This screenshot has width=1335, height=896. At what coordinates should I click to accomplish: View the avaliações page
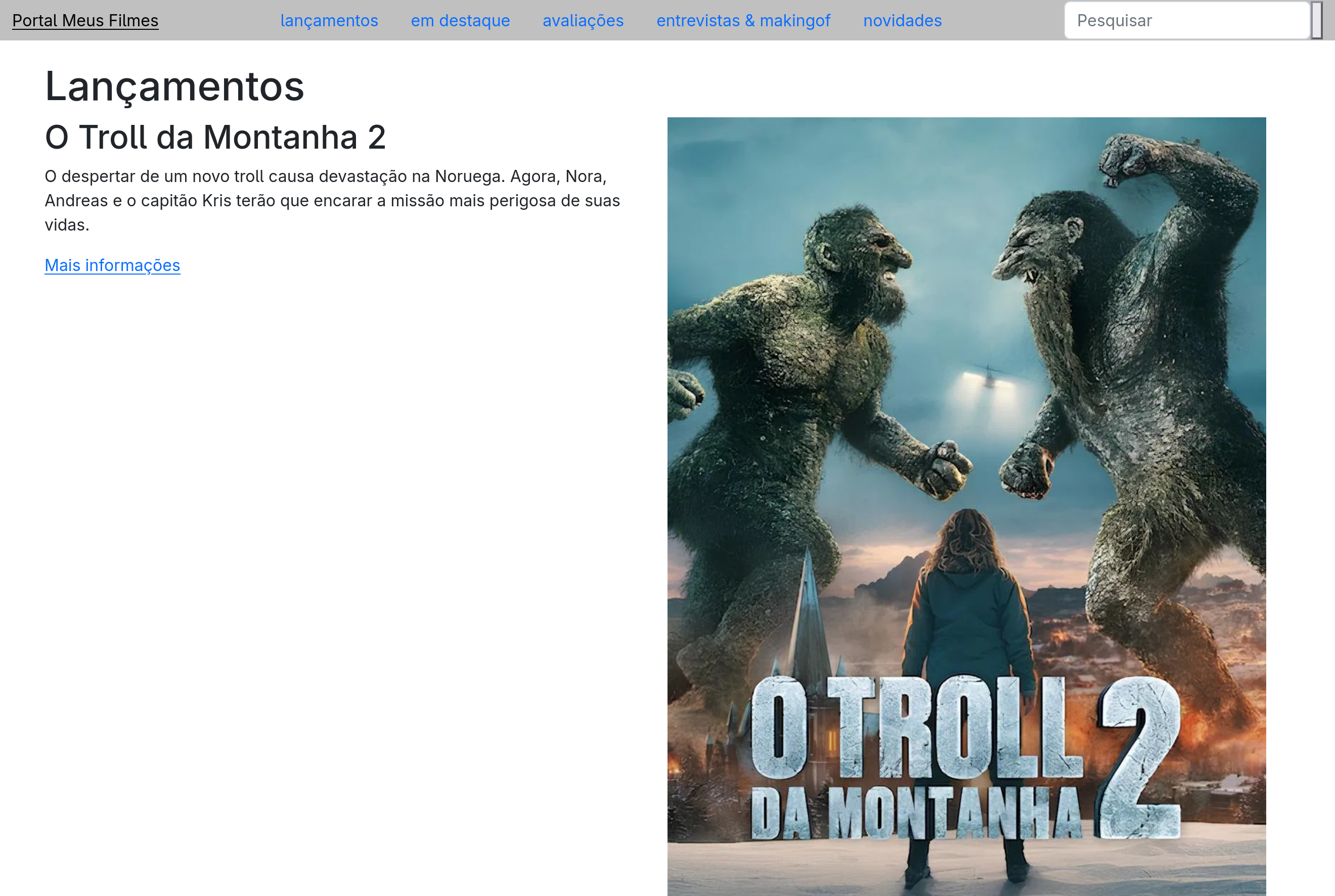click(x=583, y=21)
